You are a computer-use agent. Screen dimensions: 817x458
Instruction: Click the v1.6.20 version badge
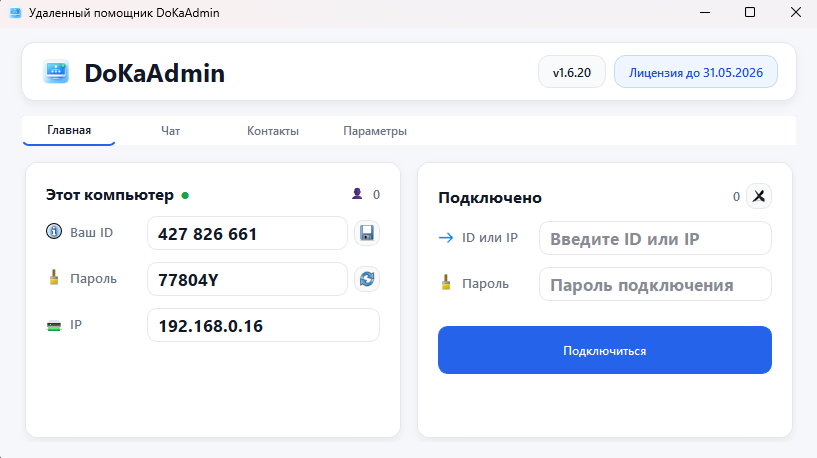pos(572,72)
